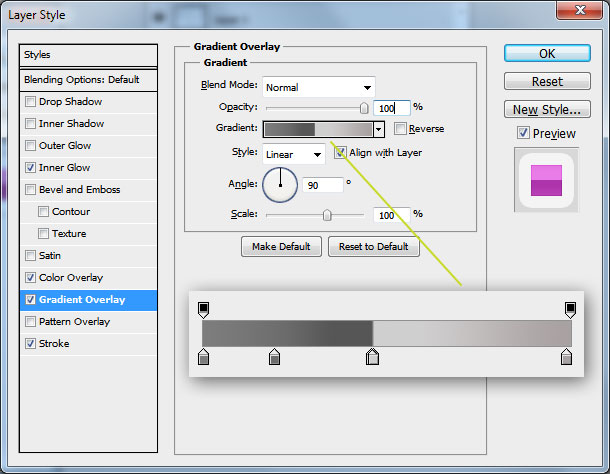
Task: Select the middle light gray color stop
Action: [x=372, y=357]
